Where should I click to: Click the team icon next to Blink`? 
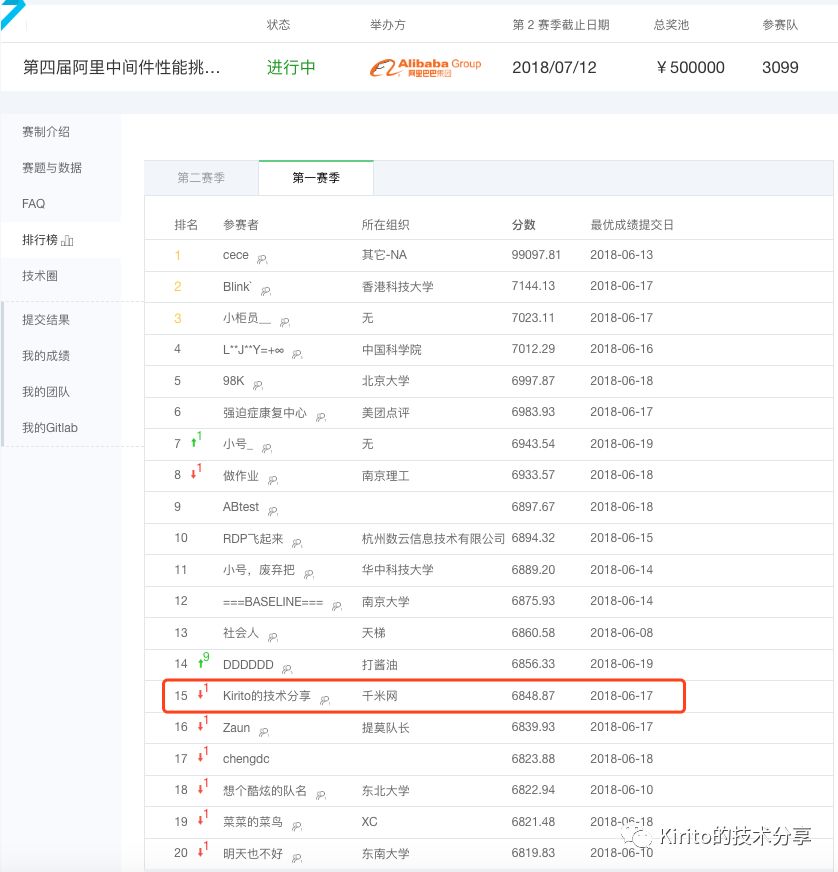[266, 291]
